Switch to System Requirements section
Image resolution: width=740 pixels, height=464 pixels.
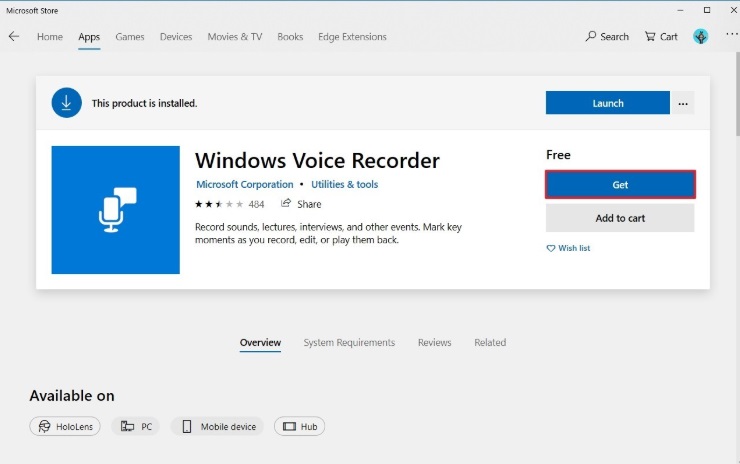click(349, 343)
